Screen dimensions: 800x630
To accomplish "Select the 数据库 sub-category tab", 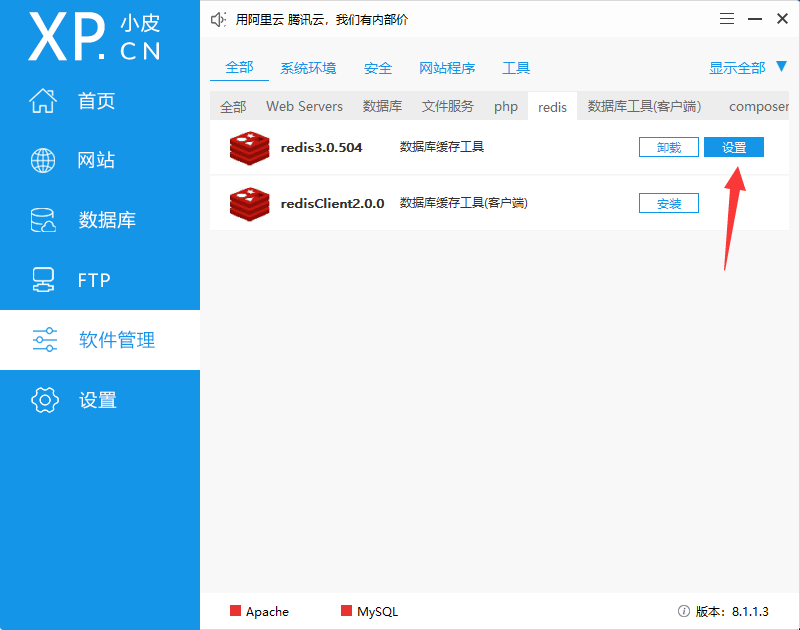I will pos(383,106).
